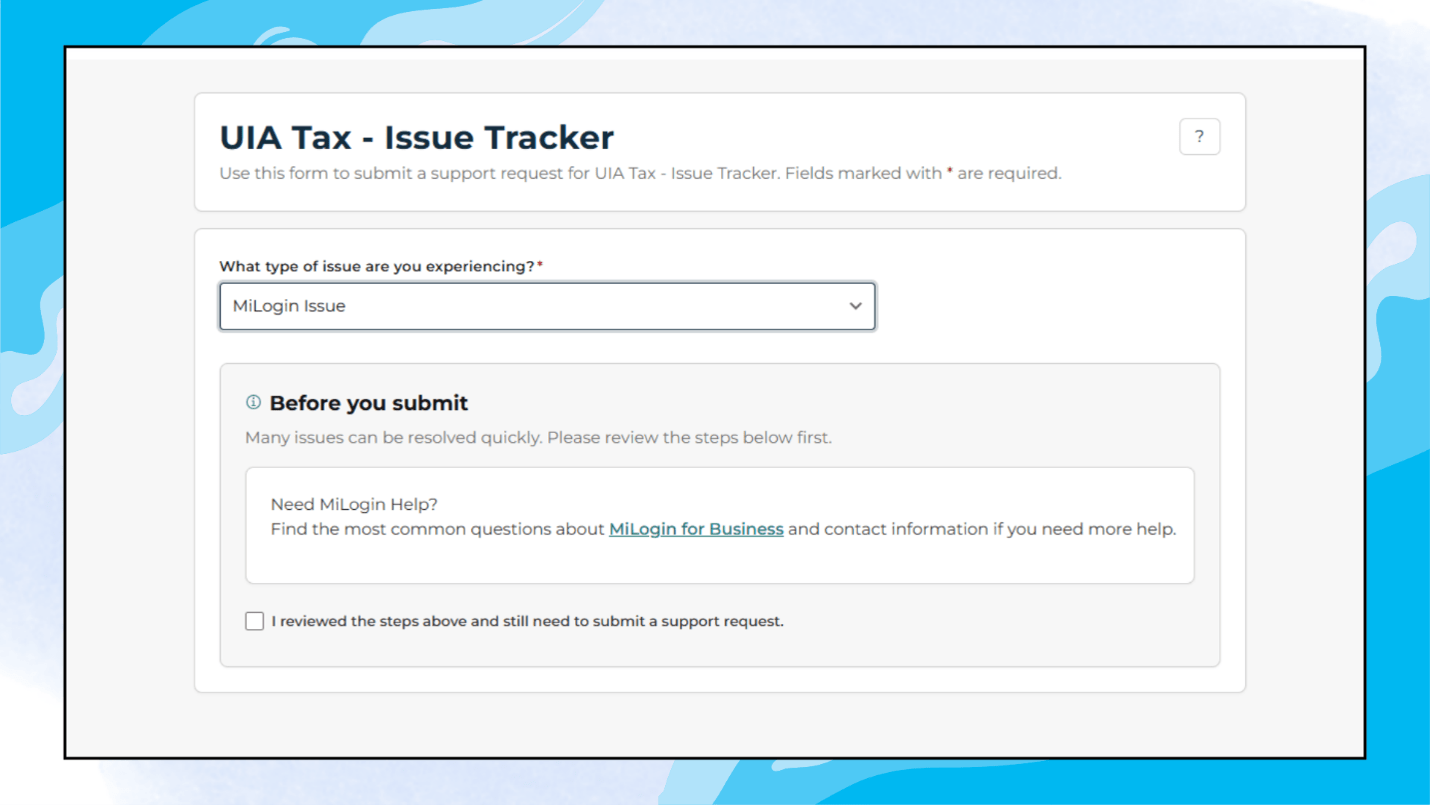Click the 'What type of issue are you experiencing?' label
Viewport: 1430px width, 805px height.
click(x=381, y=266)
